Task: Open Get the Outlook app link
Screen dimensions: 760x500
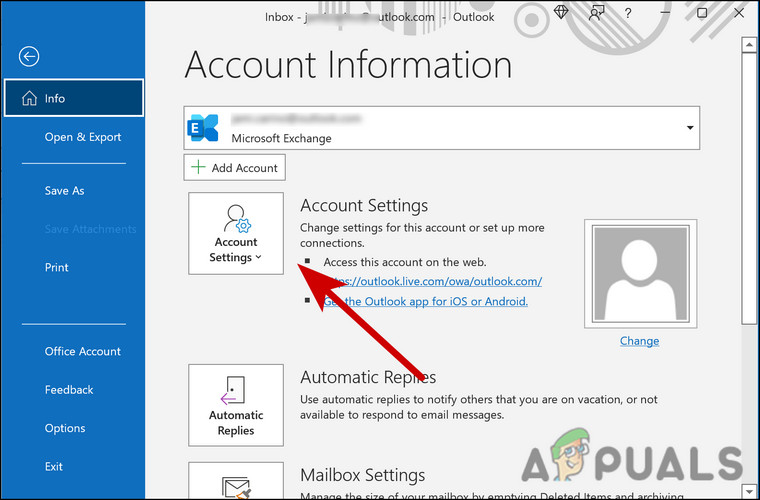Action: coord(426,301)
